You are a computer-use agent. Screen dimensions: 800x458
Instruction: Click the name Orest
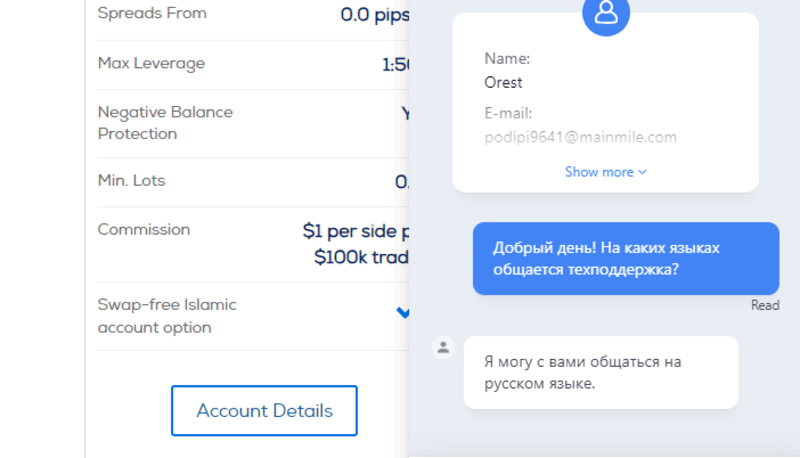tap(503, 83)
